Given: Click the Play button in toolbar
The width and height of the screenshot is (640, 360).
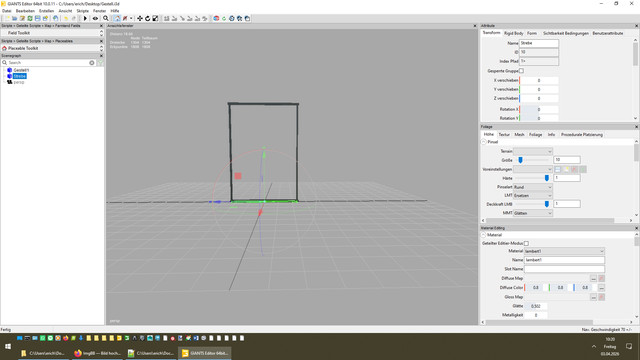Looking at the screenshot, I should point(85,18).
